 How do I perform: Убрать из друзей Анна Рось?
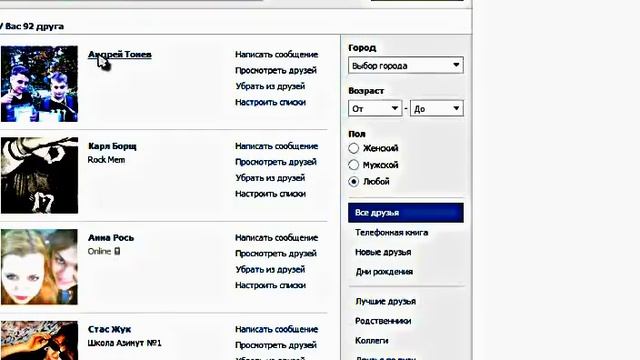(270, 269)
